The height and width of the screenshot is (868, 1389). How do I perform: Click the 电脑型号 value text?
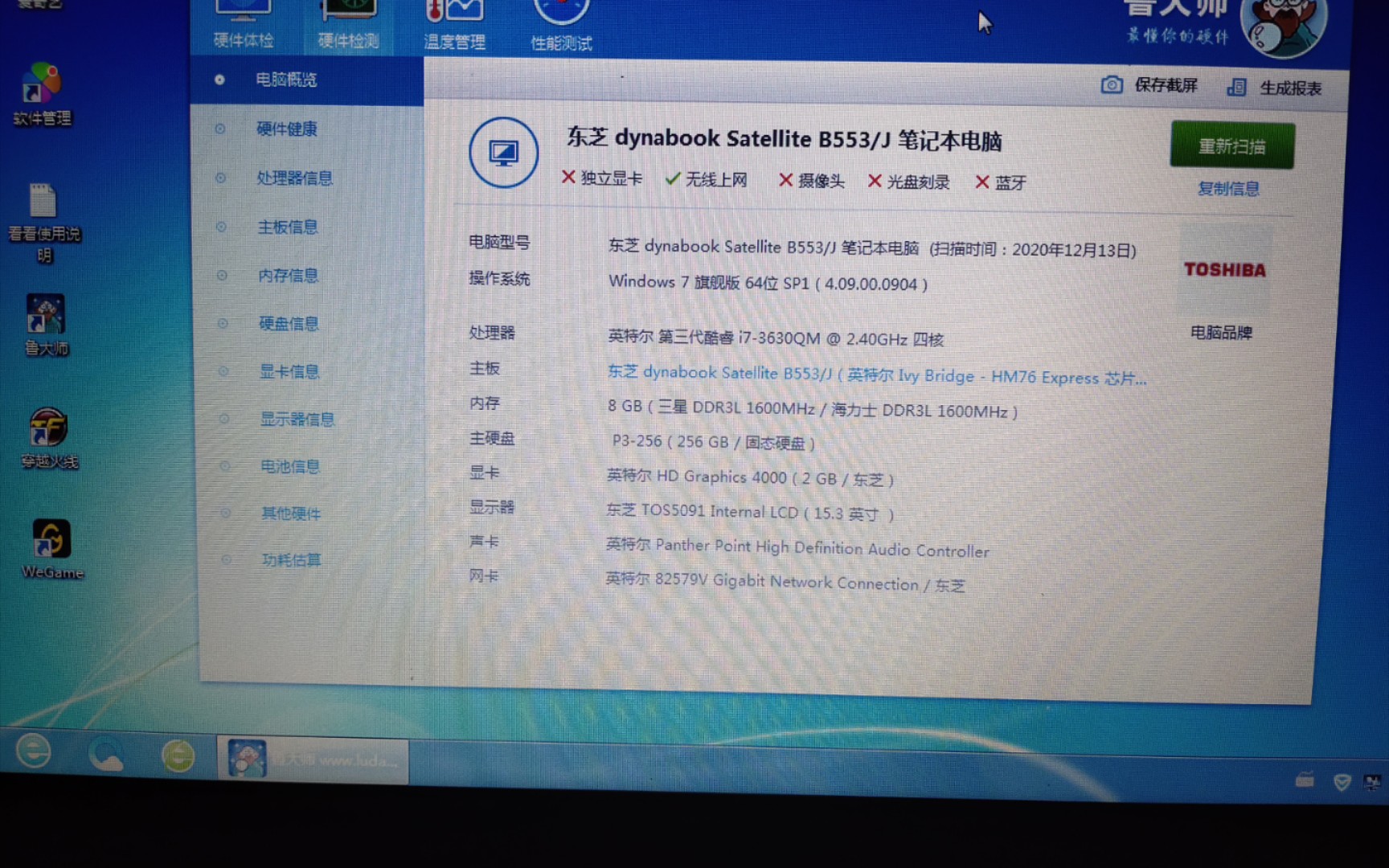coord(872,248)
